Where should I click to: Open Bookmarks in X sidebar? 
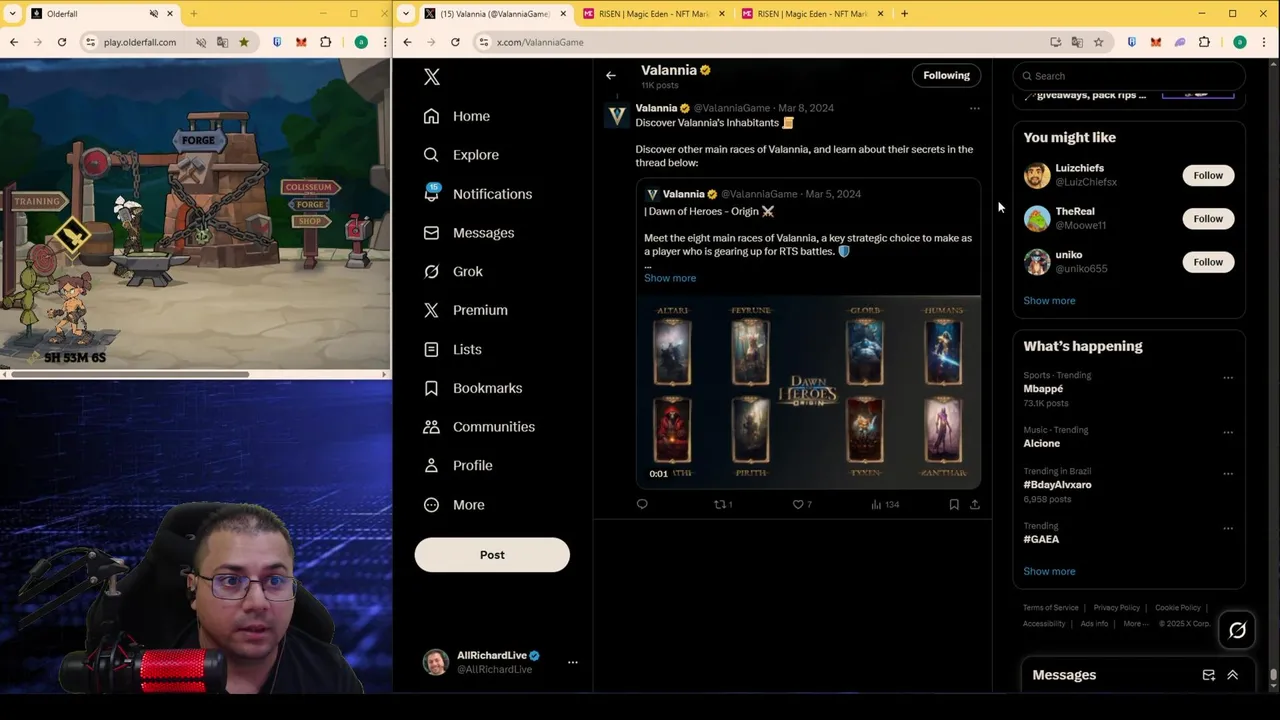pos(473,388)
